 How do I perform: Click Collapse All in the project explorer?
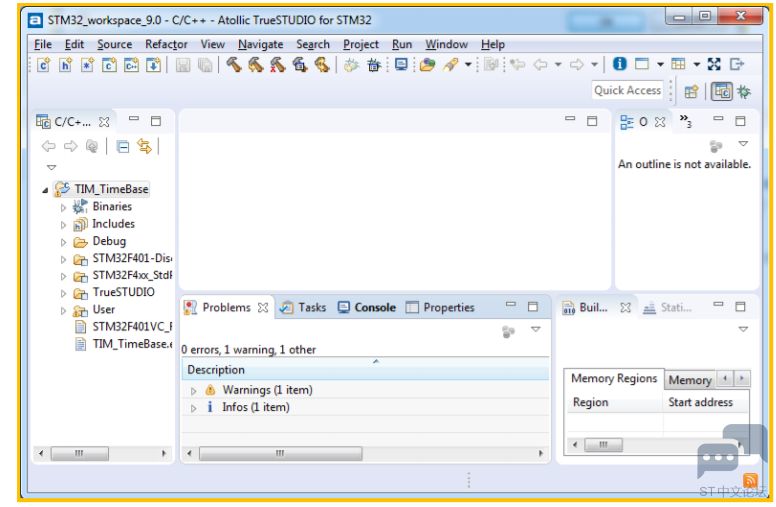(x=122, y=147)
